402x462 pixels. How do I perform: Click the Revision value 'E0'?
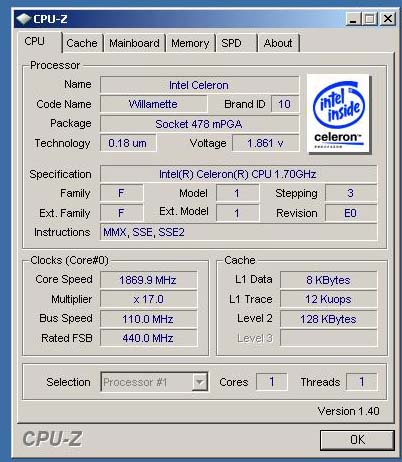(351, 213)
